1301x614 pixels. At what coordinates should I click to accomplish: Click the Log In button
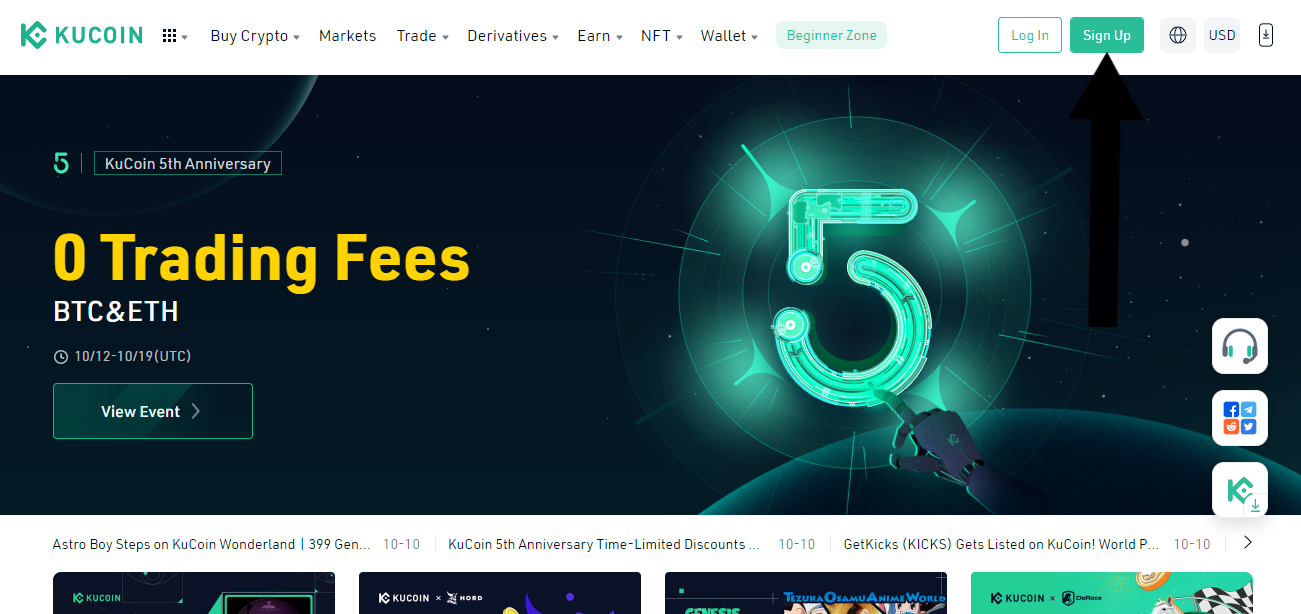tap(1030, 35)
